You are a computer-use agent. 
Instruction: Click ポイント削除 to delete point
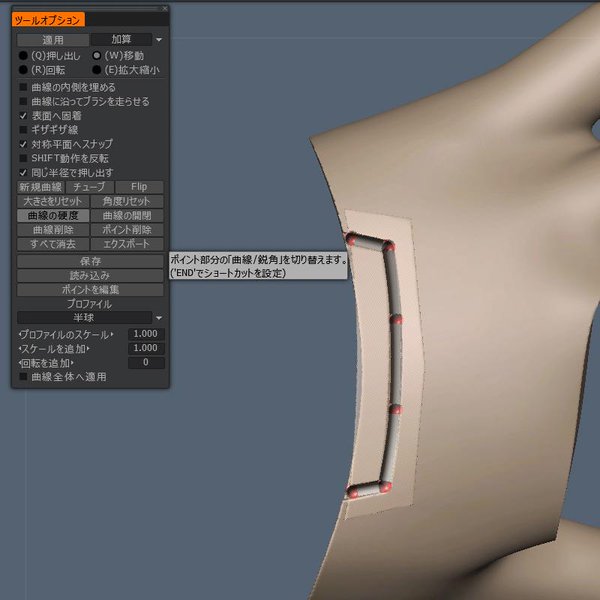click(x=127, y=229)
